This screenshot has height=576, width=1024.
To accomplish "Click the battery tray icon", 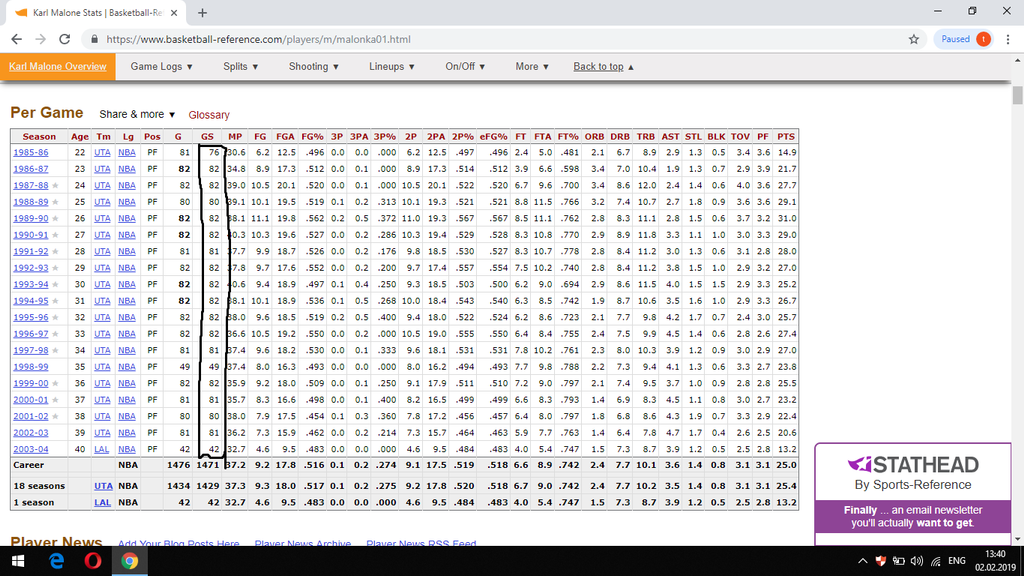I will [x=899, y=561].
